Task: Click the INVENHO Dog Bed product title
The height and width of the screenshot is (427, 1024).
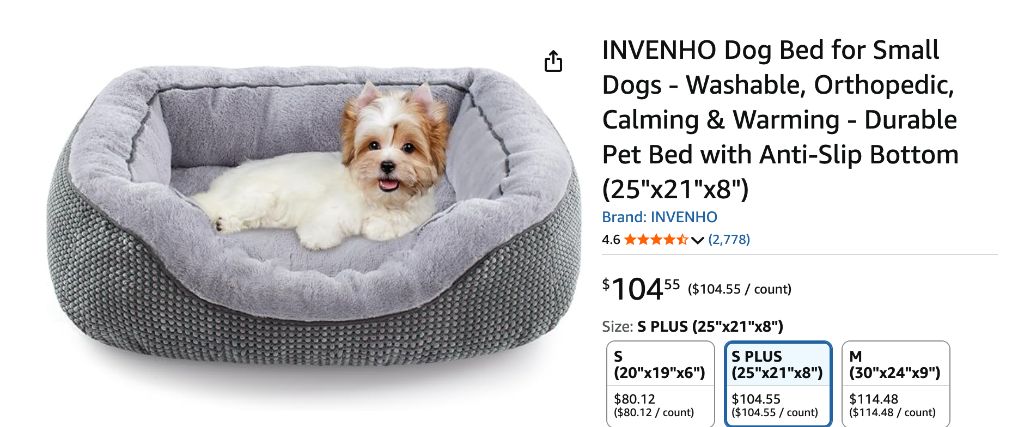Action: coord(780,120)
